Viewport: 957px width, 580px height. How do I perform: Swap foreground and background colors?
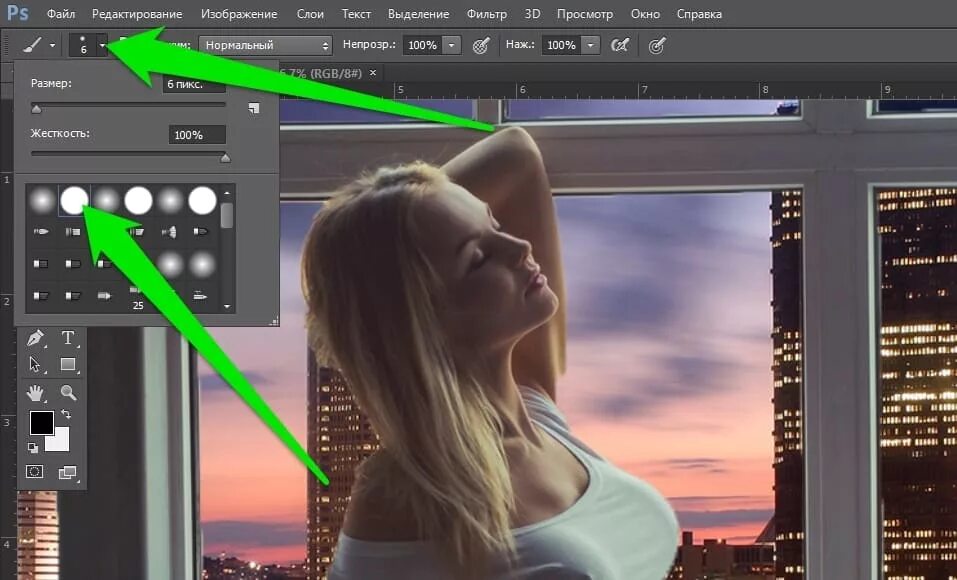click(x=65, y=415)
